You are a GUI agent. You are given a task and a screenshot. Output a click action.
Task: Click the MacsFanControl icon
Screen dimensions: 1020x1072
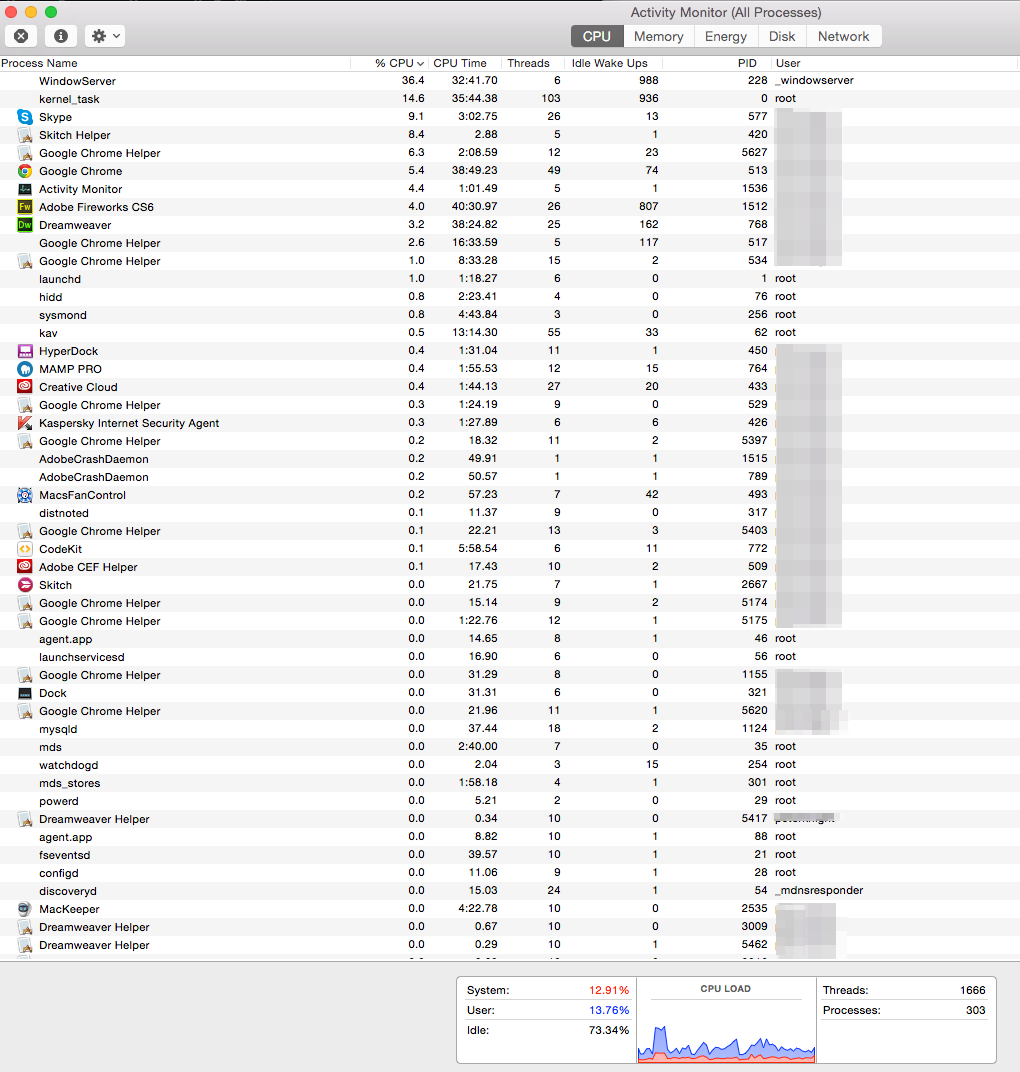coord(25,494)
